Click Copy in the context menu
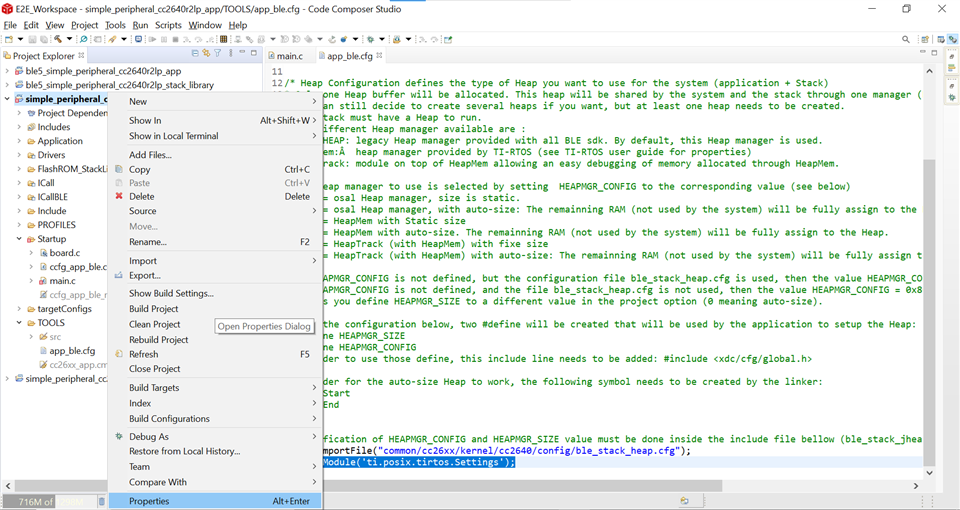960x510 pixels. click(215, 170)
